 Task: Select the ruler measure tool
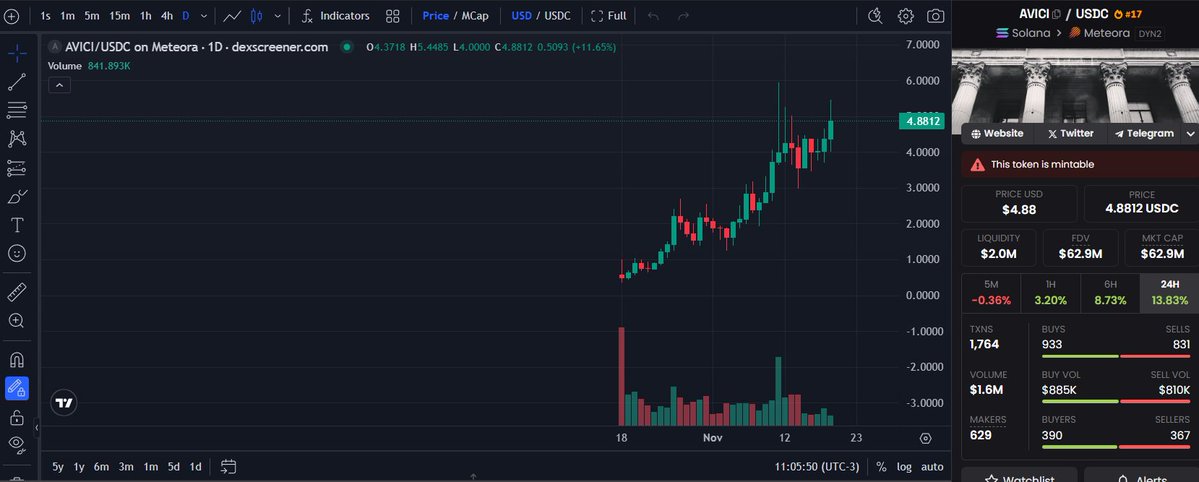coord(17,291)
